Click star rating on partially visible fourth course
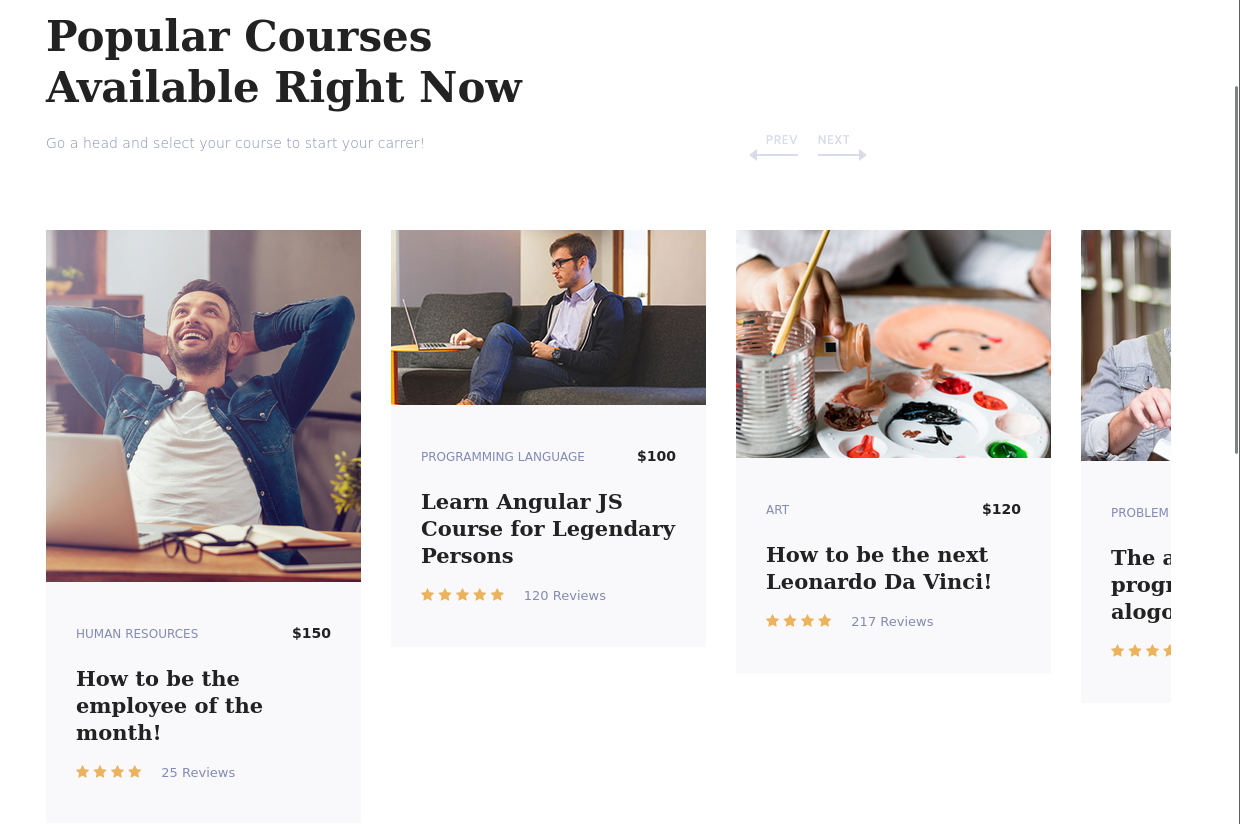 click(x=1141, y=651)
